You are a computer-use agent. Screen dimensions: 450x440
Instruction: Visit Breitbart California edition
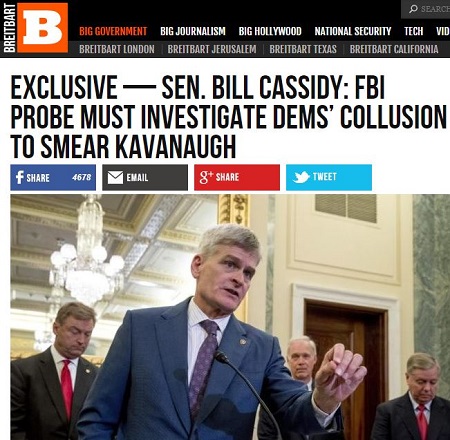point(394,49)
